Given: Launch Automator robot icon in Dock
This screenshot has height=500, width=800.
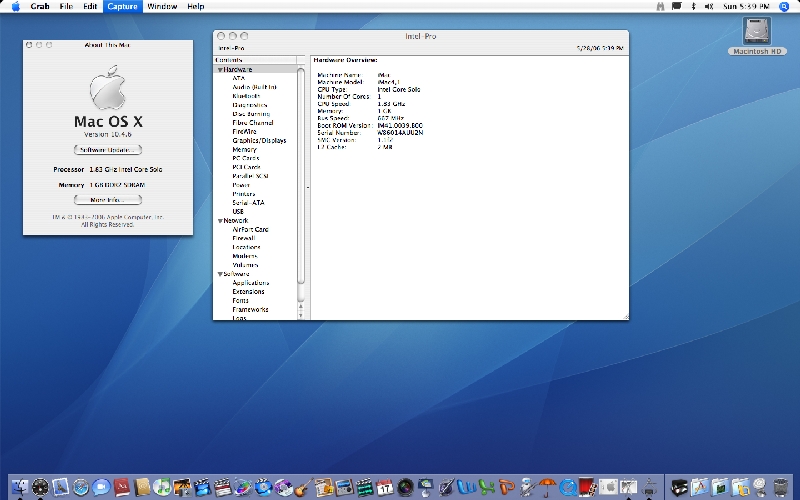Looking at the screenshot, I should coord(528,487).
